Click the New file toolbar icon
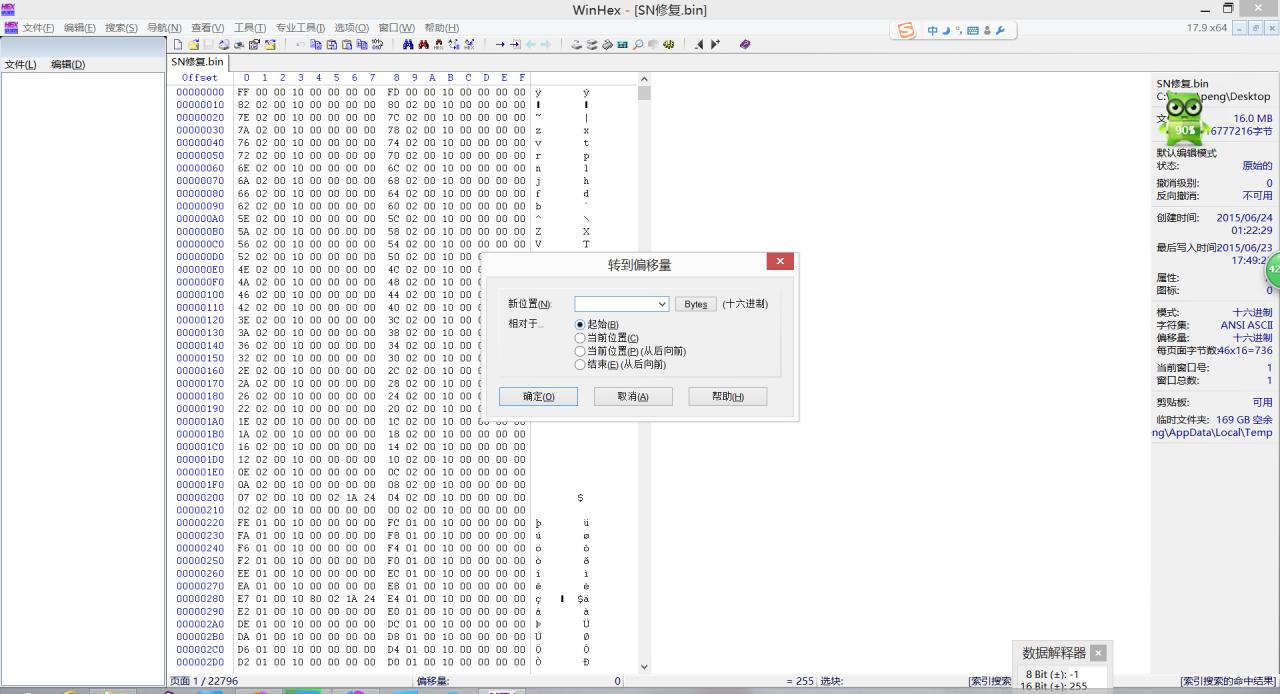This screenshot has width=1280, height=694. click(177, 44)
